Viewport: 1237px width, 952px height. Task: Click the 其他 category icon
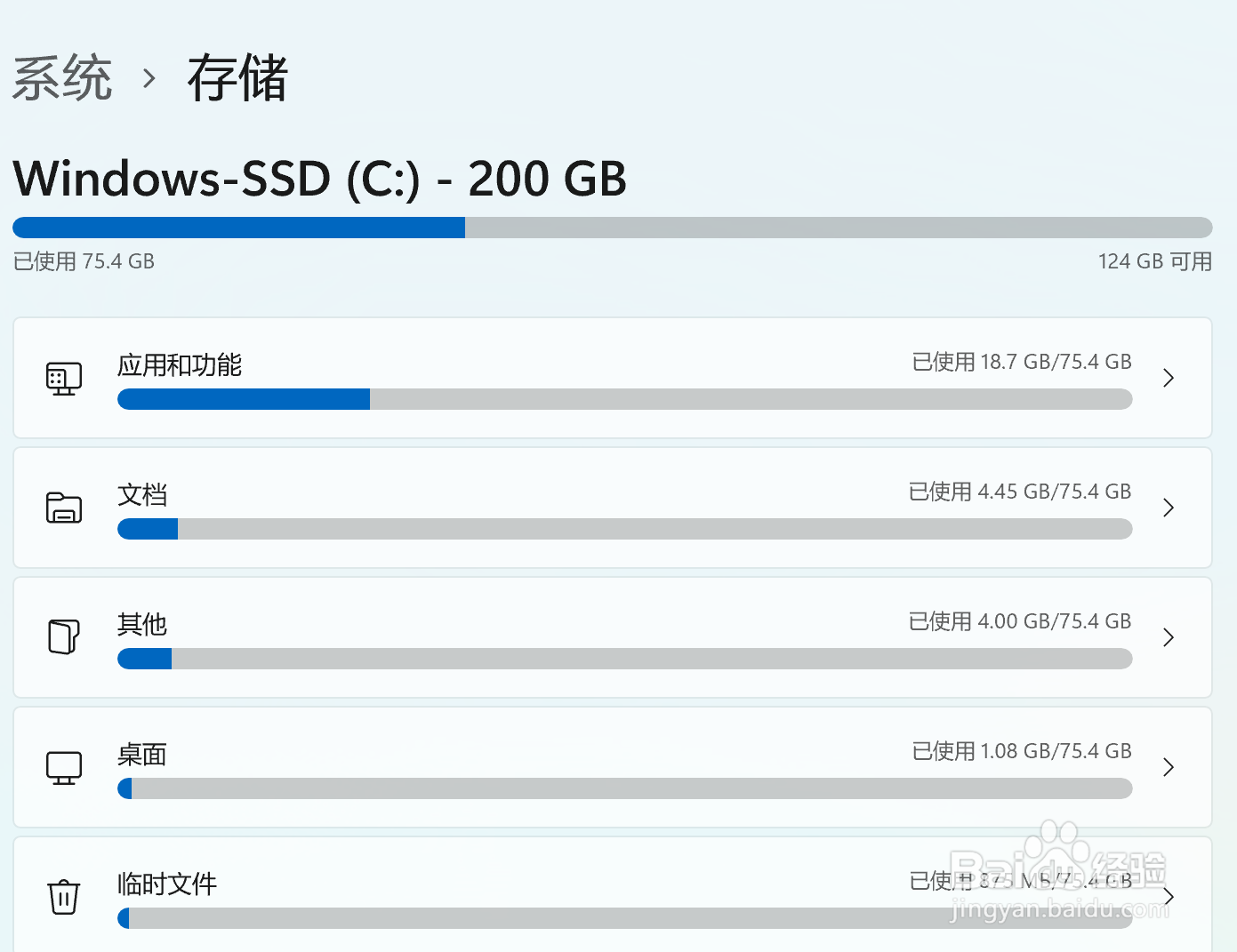point(62,637)
